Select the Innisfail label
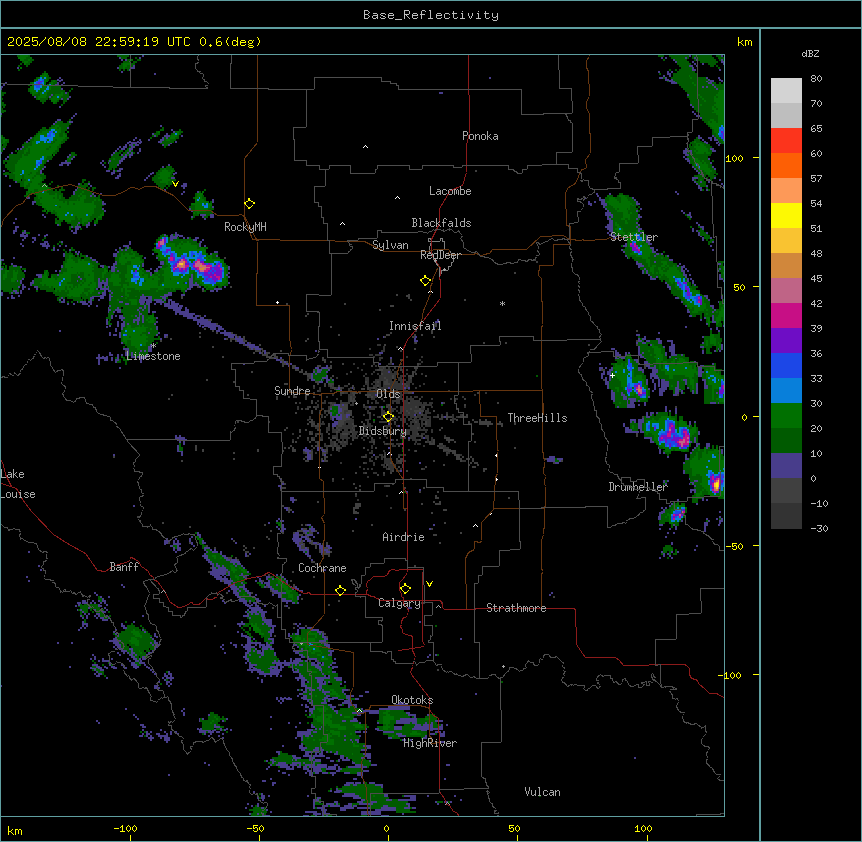The width and height of the screenshot is (862, 842). tap(415, 326)
